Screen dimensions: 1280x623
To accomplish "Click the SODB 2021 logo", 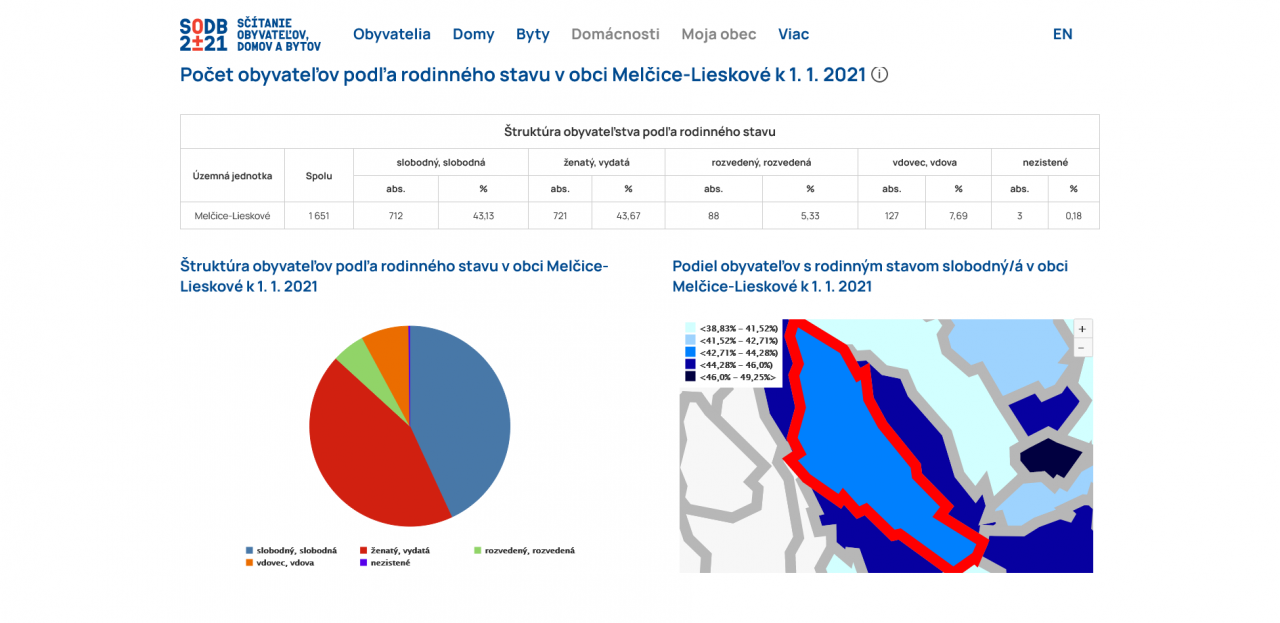I will (x=250, y=34).
